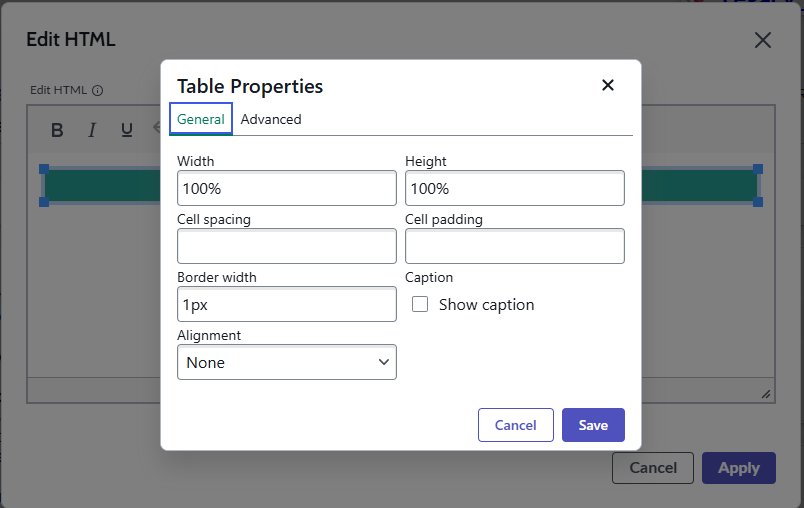Close the Table Properties dialog with X

(x=608, y=85)
